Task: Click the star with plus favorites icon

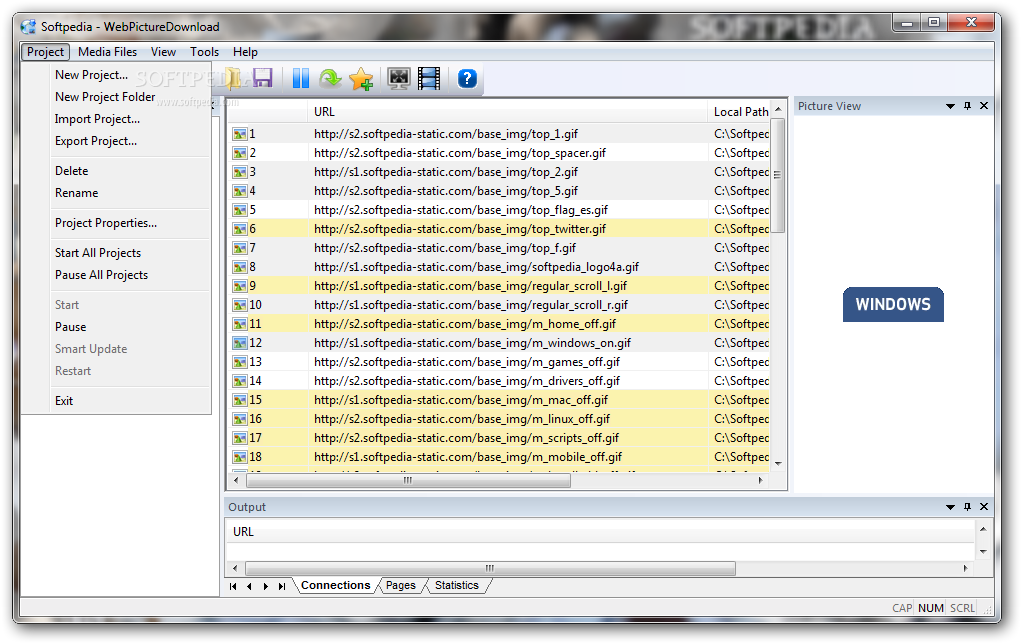Action: (x=361, y=79)
